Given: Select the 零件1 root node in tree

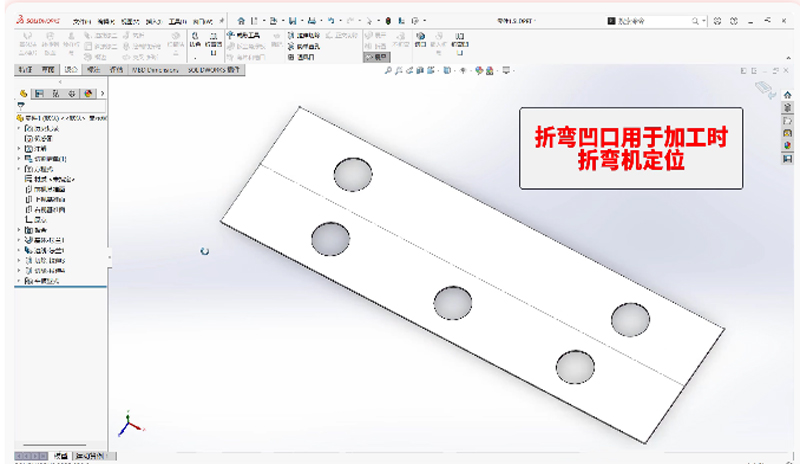Looking at the screenshot, I should (x=61, y=118).
